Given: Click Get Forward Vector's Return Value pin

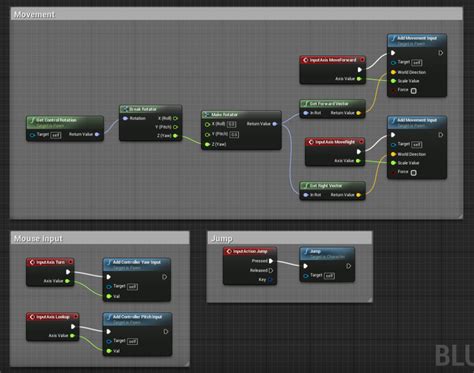Looking at the screenshot, I should 359,113.
